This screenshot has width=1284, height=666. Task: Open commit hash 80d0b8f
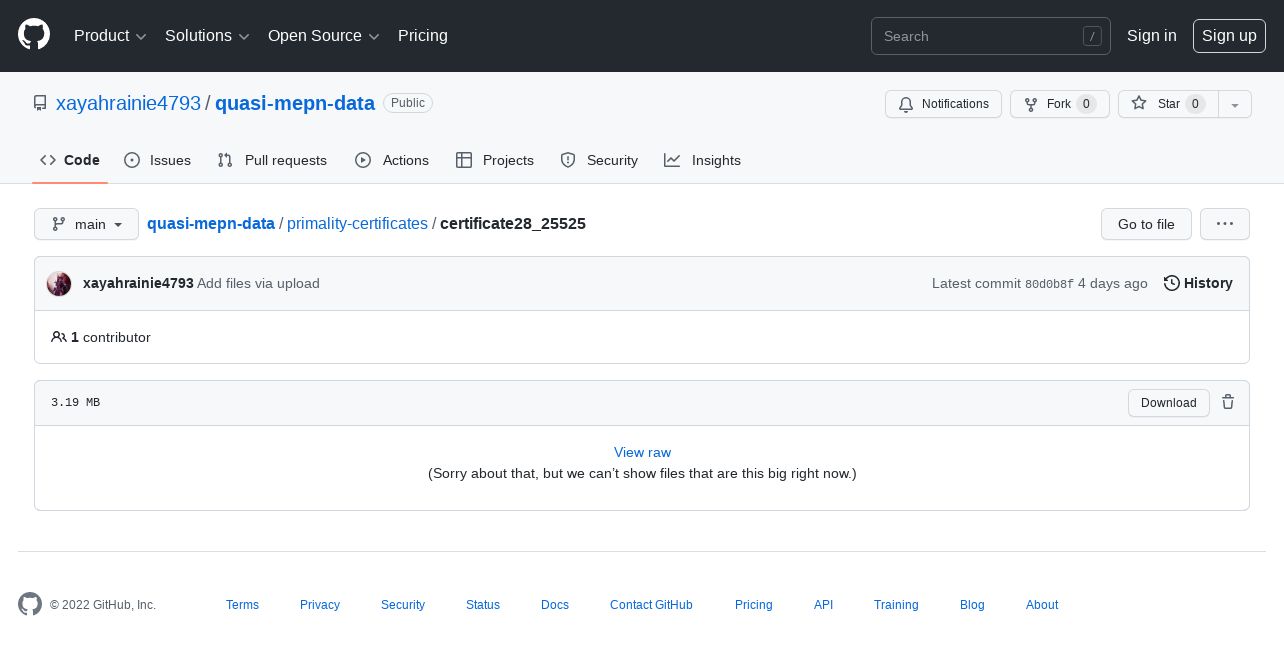click(1049, 284)
